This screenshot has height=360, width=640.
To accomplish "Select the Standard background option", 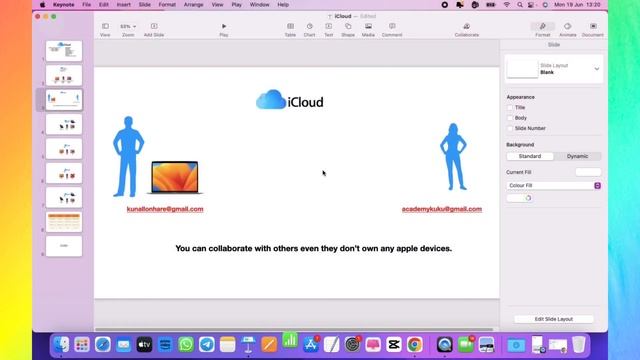I will (530, 156).
